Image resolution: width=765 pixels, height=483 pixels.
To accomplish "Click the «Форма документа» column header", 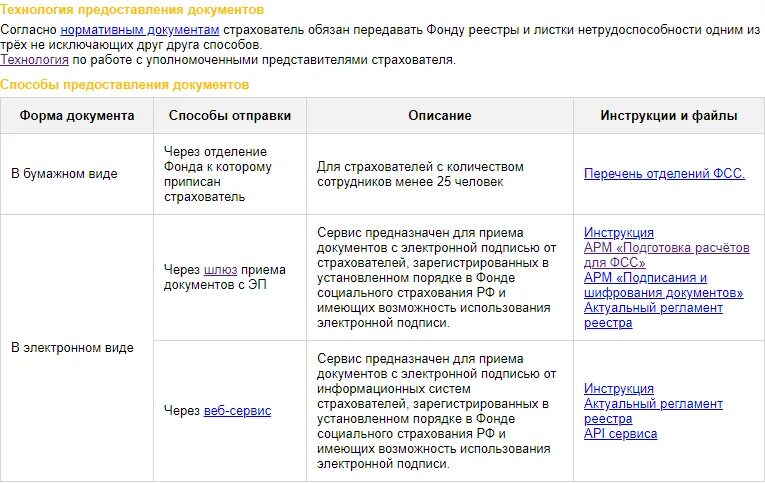I will coord(77,116).
